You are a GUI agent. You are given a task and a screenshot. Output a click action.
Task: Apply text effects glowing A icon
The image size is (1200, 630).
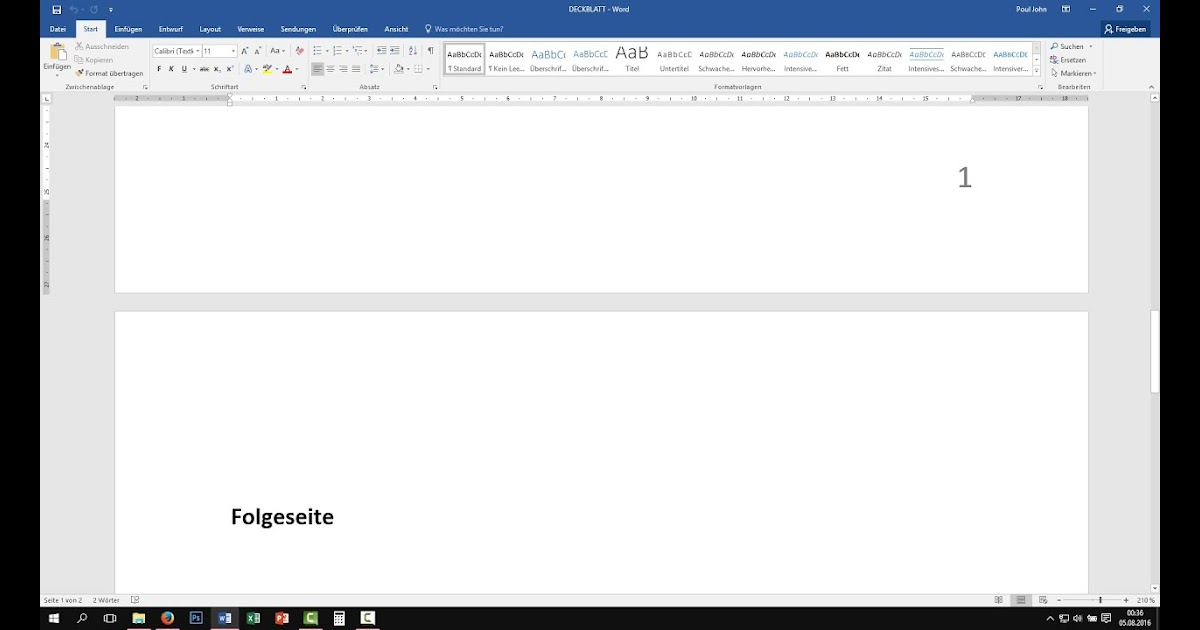tap(247, 69)
